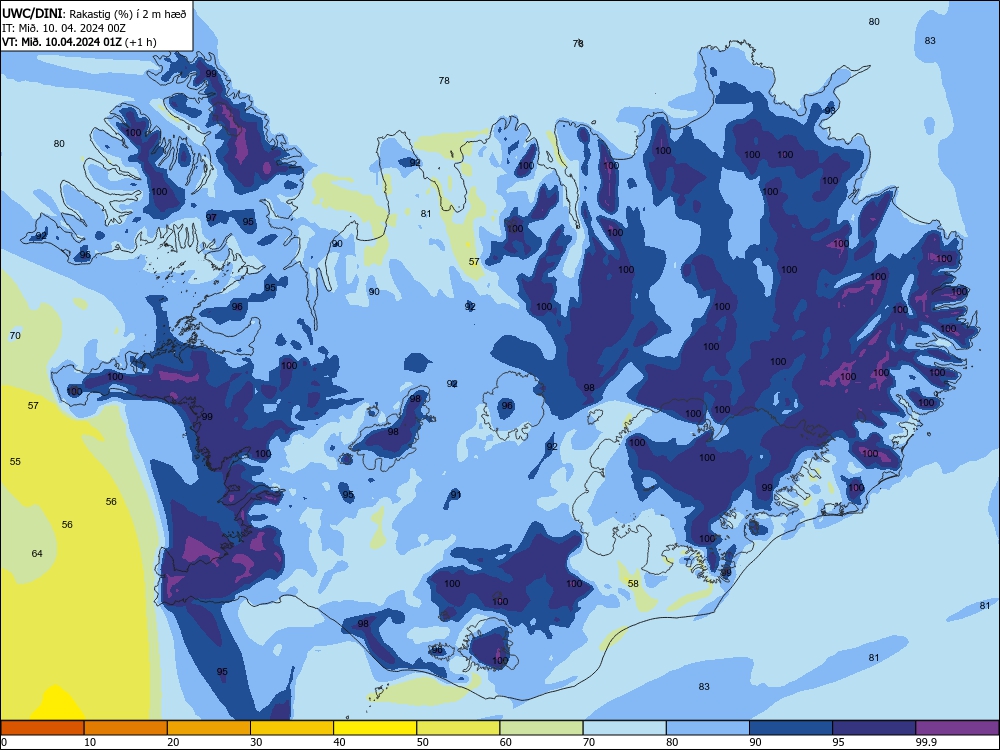Click the '30' label on the color scale
Screen dimensions: 1000x750
[x=256, y=742]
